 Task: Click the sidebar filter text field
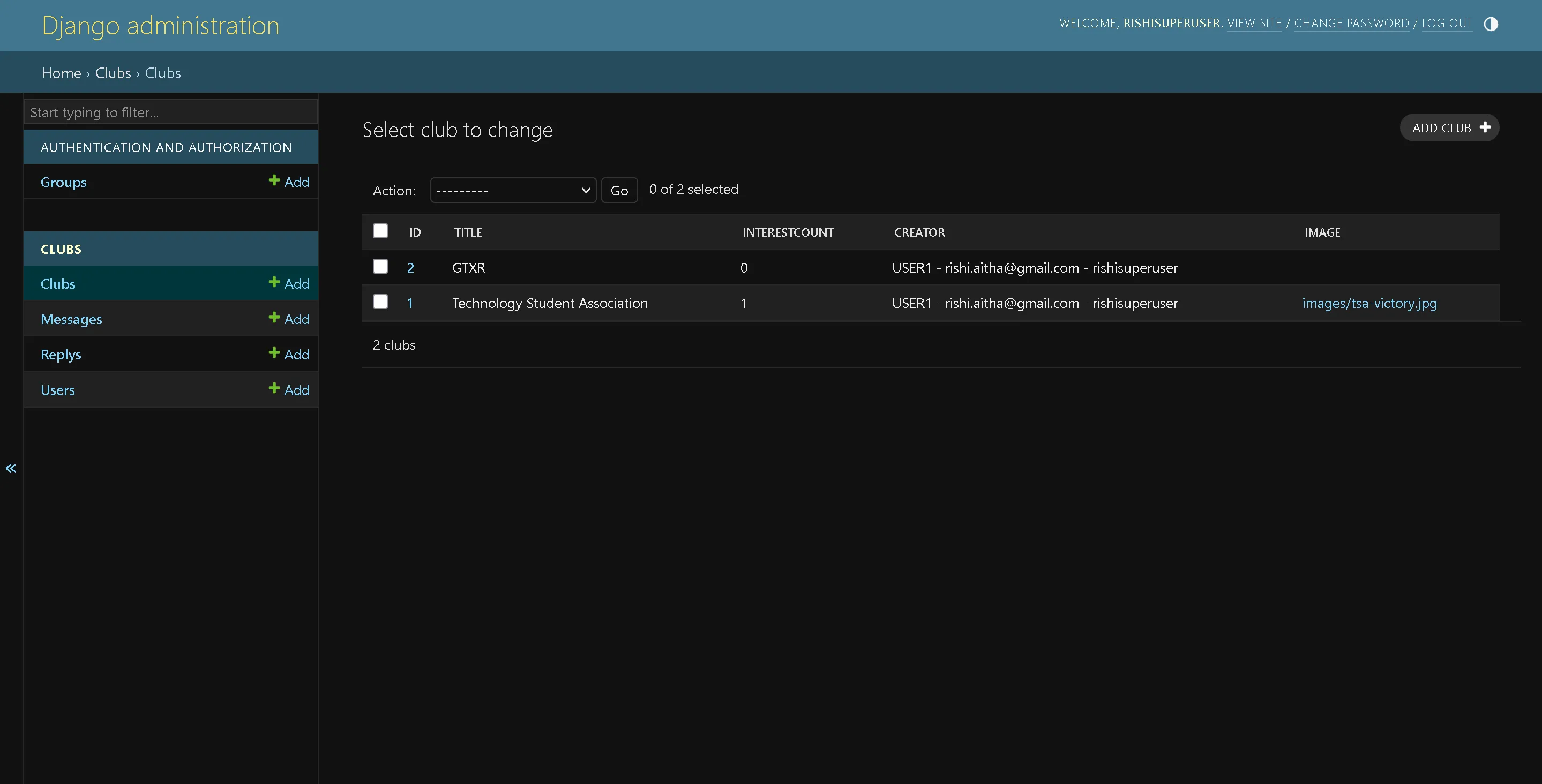point(170,112)
